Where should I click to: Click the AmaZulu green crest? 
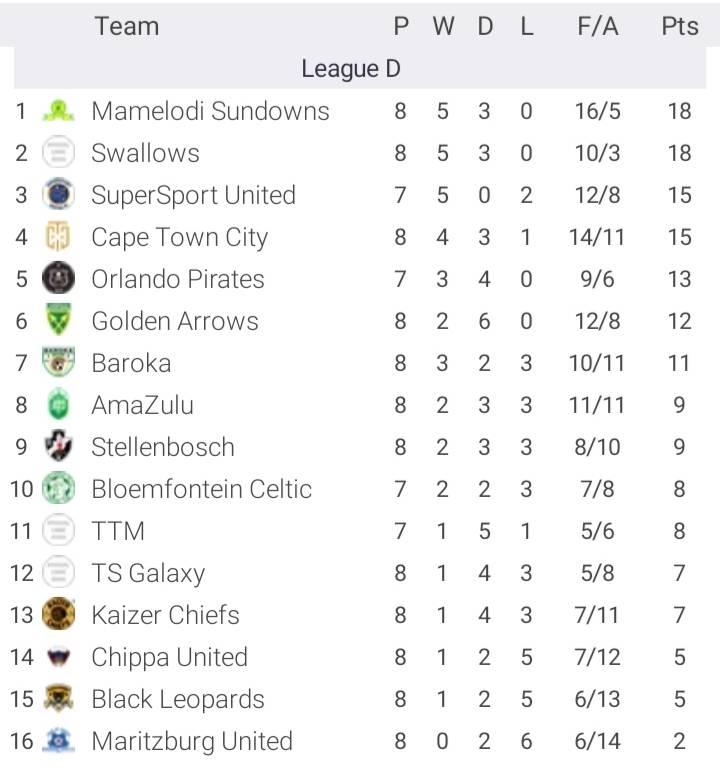point(58,404)
